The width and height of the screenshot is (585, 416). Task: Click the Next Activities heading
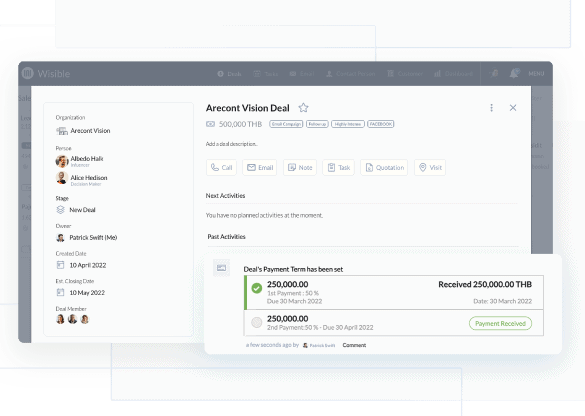[x=225, y=196]
